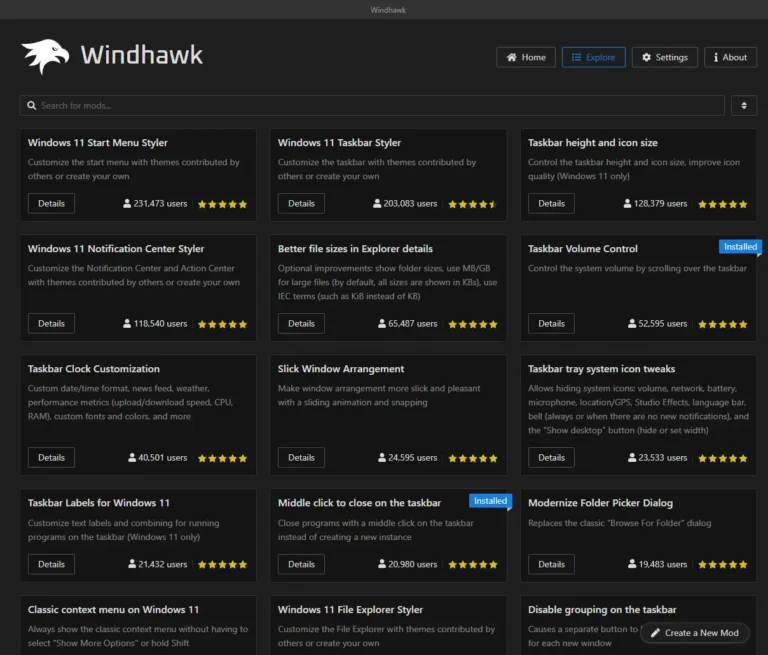Create a New Mod
The width and height of the screenshot is (768, 655).
pyautogui.click(x=695, y=633)
